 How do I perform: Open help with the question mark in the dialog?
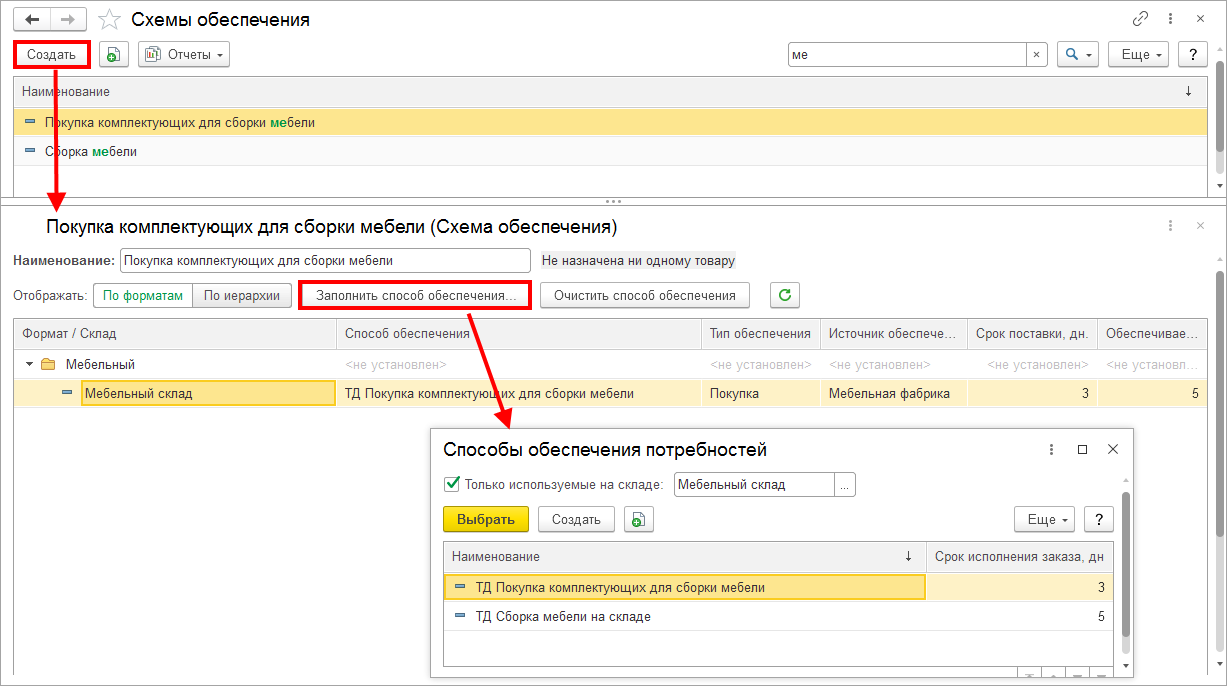[1099, 519]
